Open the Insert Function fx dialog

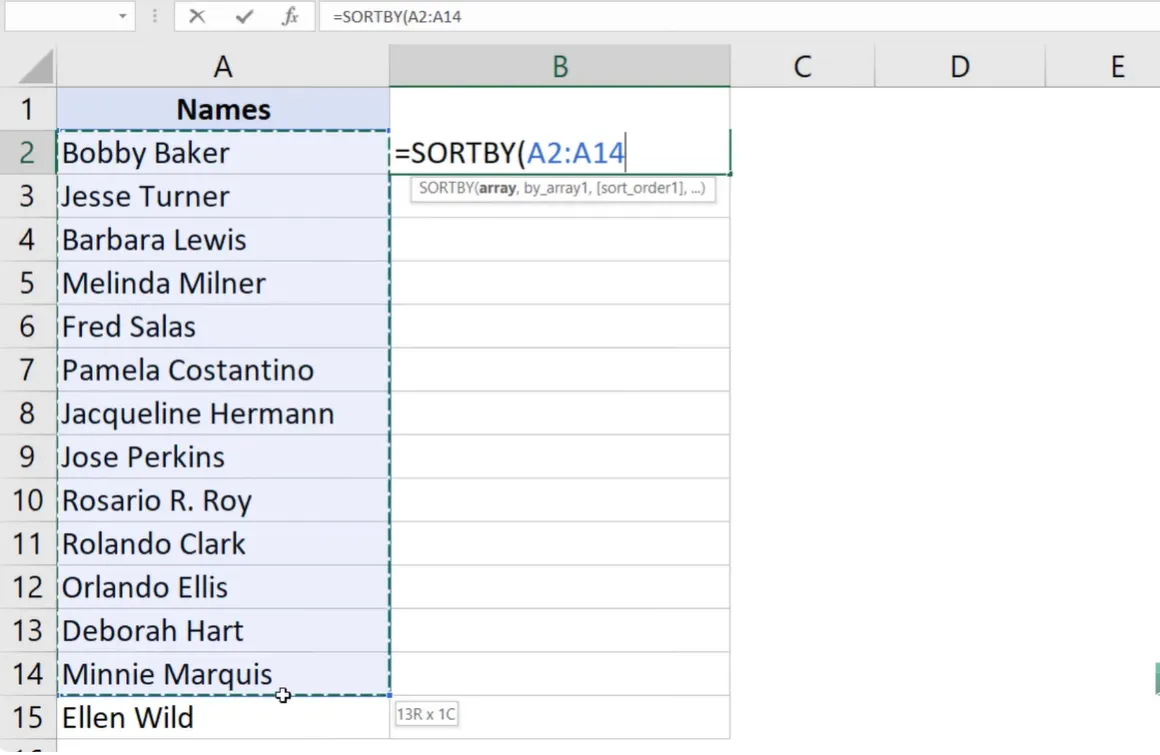pyautogui.click(x=290, y=17)
